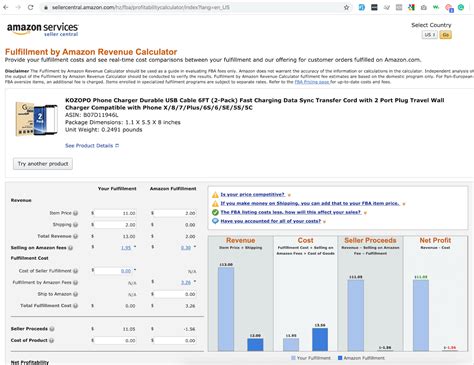This screenshot has width=474, height=365.
Task: Show help for Selling on Amazon fees
Action: tap(70, 248)
